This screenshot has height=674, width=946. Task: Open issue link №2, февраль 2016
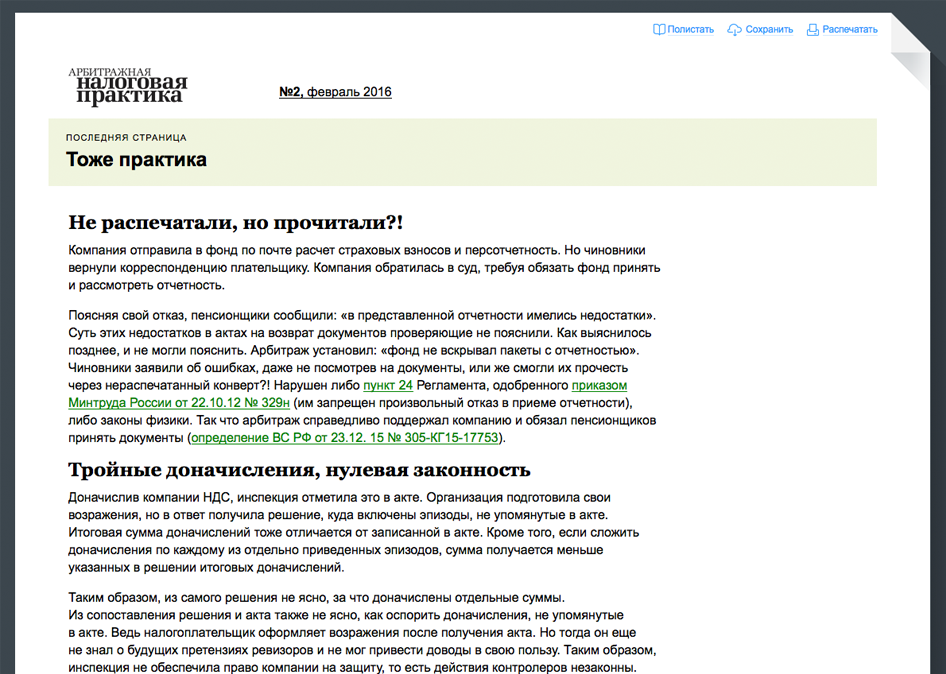pos(335,92)
